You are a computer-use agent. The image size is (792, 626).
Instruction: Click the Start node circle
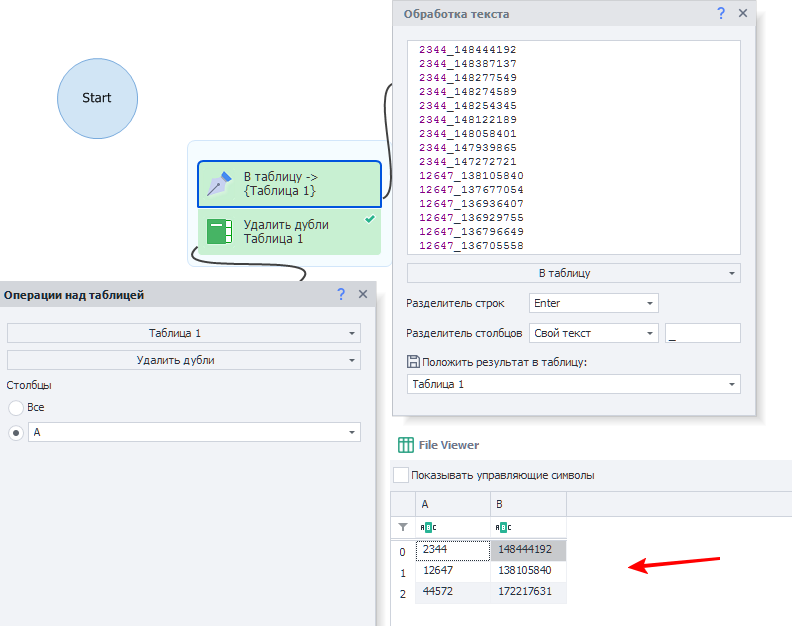click(x=97, y=98)
